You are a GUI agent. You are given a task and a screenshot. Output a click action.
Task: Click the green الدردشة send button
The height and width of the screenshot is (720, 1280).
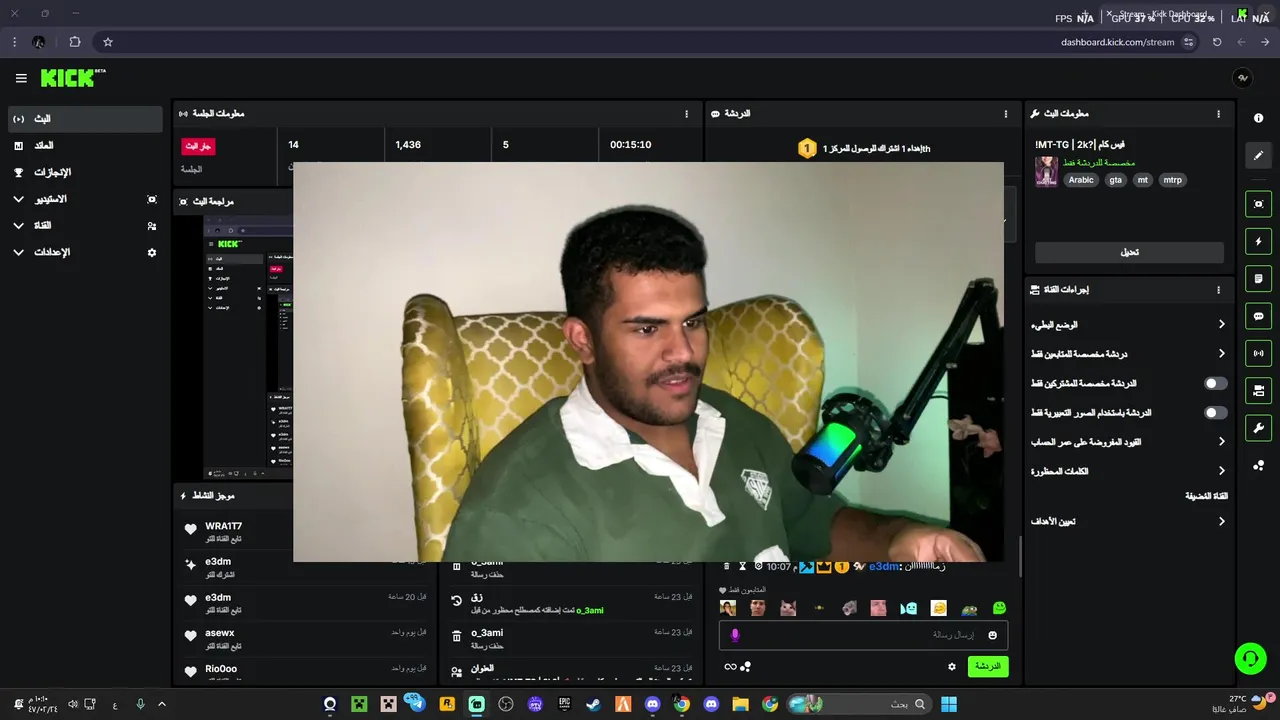988,666
